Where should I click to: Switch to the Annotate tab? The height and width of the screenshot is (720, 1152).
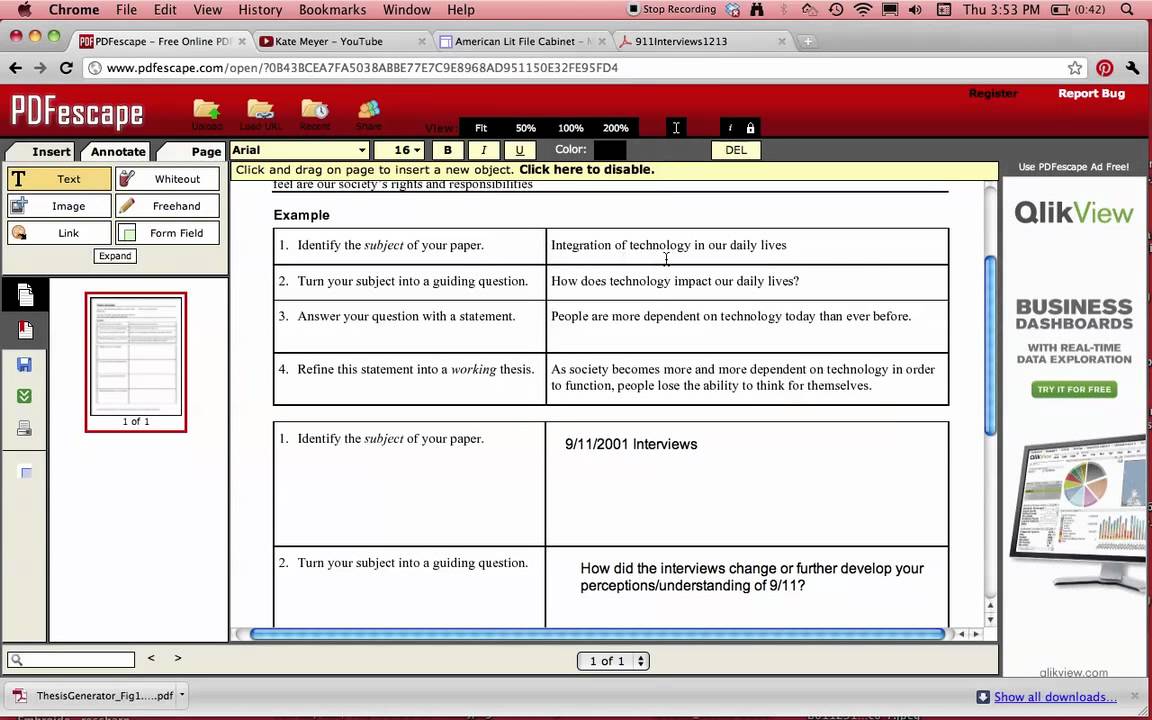point(118,152)
